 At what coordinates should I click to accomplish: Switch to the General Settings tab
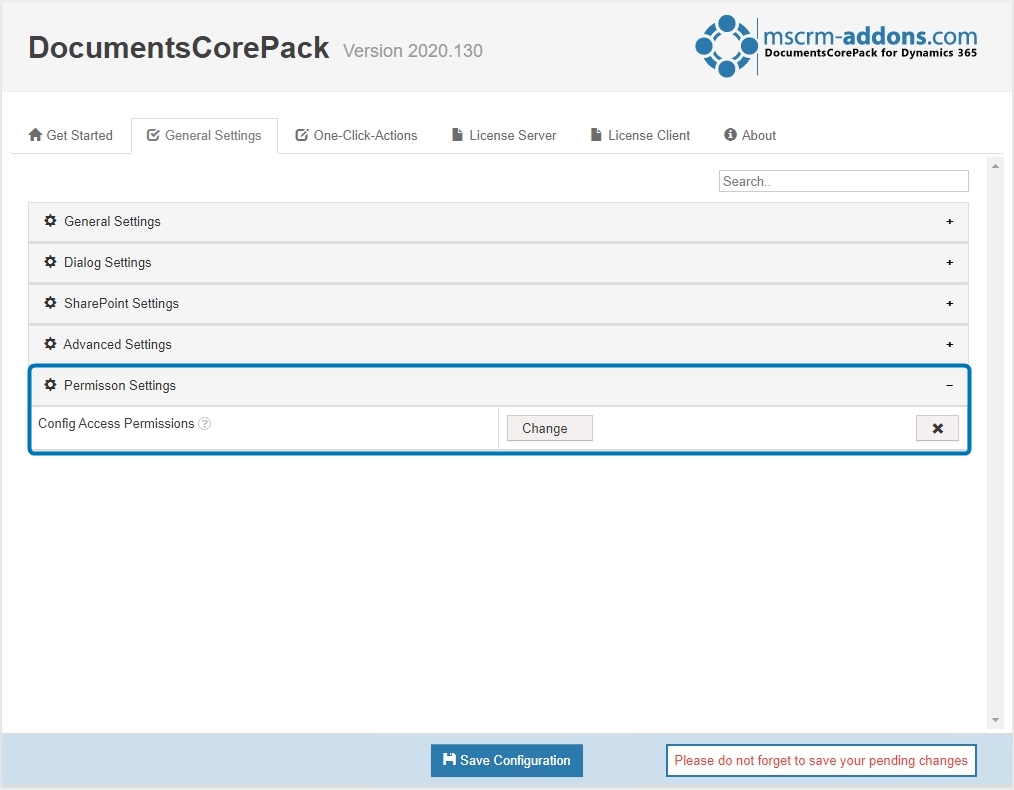[x=204, y=135]
